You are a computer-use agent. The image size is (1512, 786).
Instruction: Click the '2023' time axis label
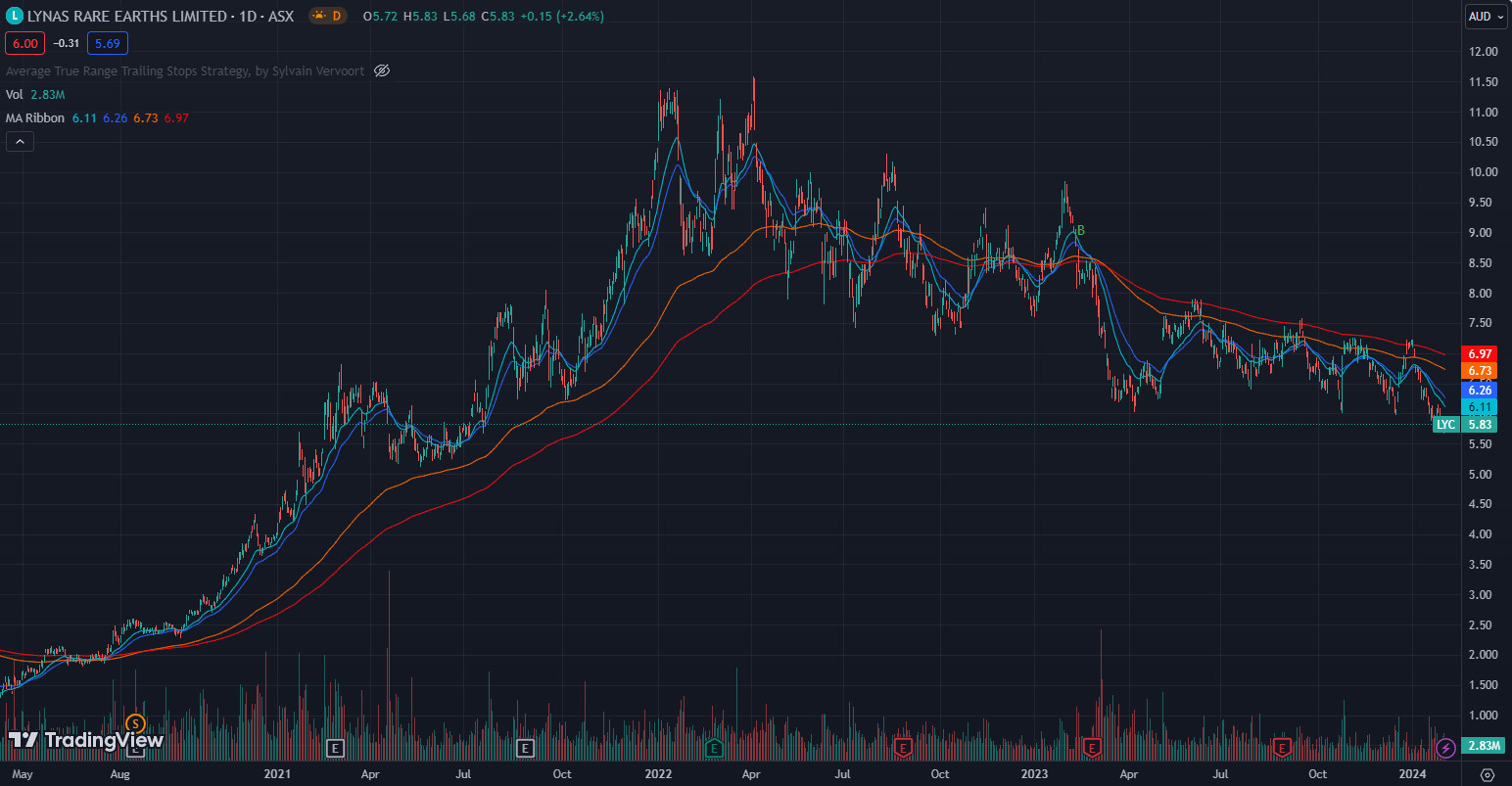coord(1034,774)
